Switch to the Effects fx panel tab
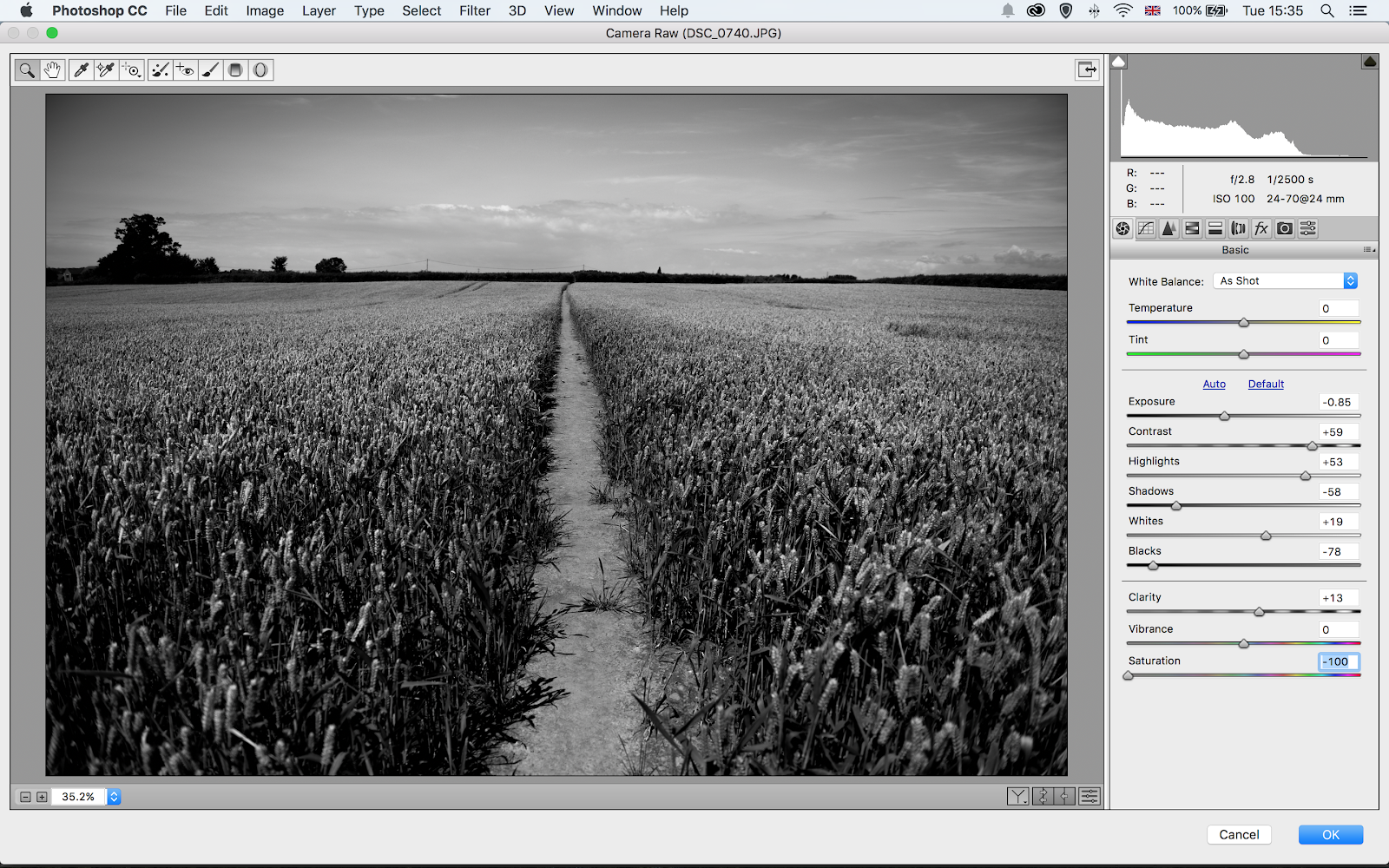The height and width of the screenshot is (868, 1389). click(x=1261, y=228)
